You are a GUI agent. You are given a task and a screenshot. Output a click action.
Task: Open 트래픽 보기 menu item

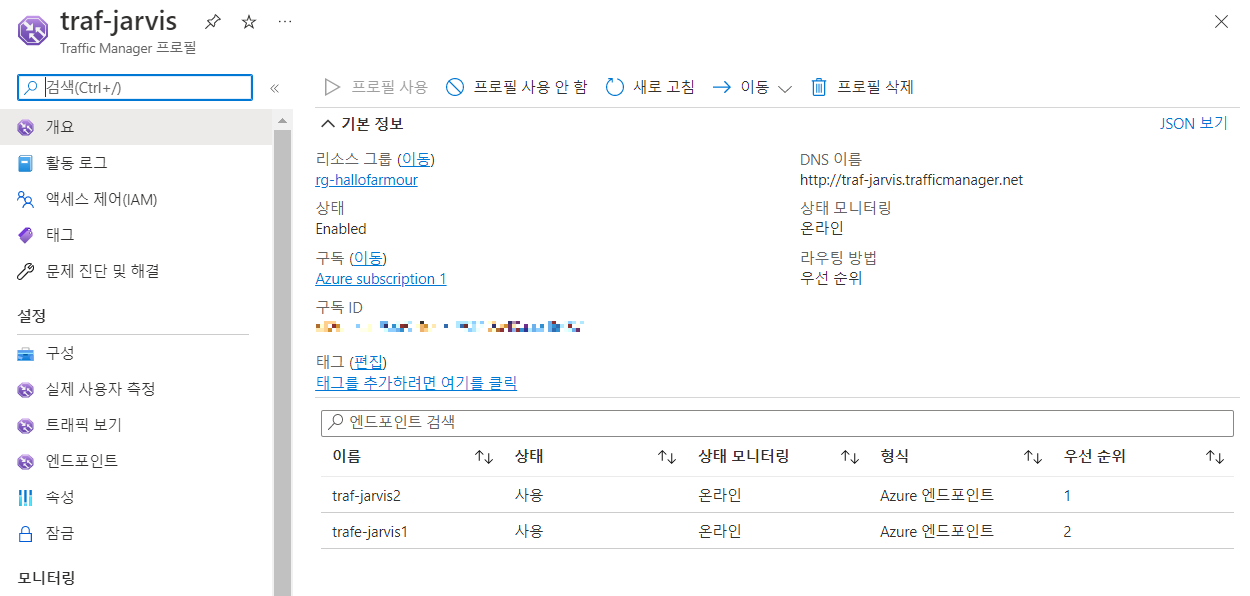pyautogui.click(x=136, y=425)
